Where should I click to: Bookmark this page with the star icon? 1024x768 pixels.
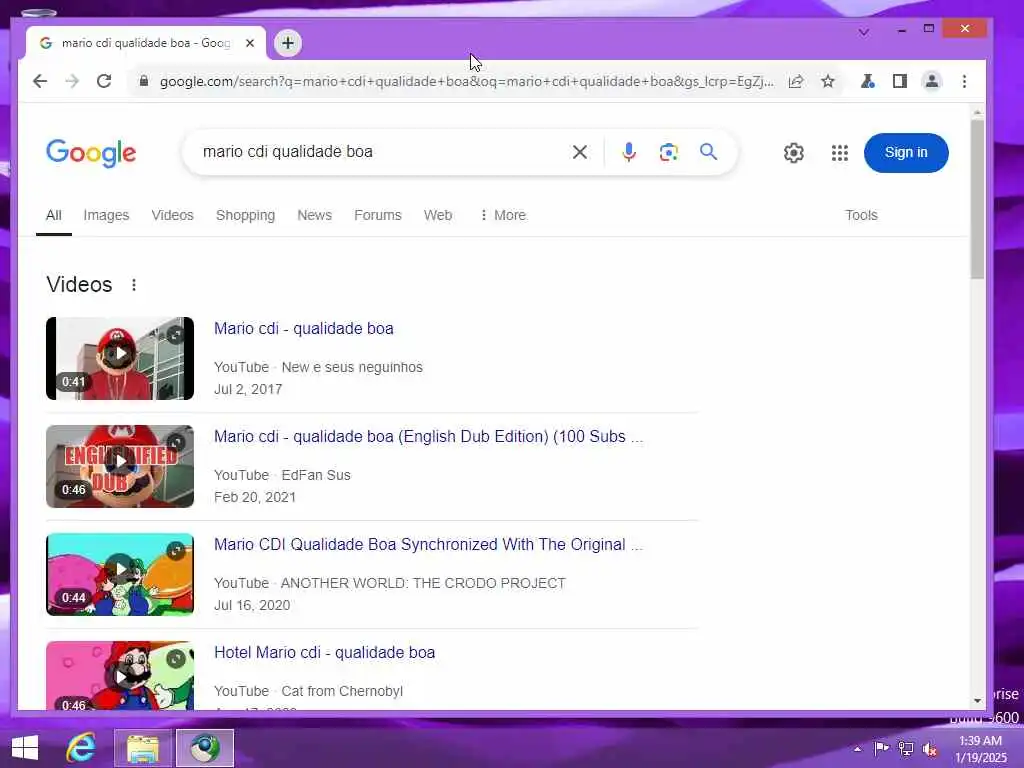[x=827, y=82]
